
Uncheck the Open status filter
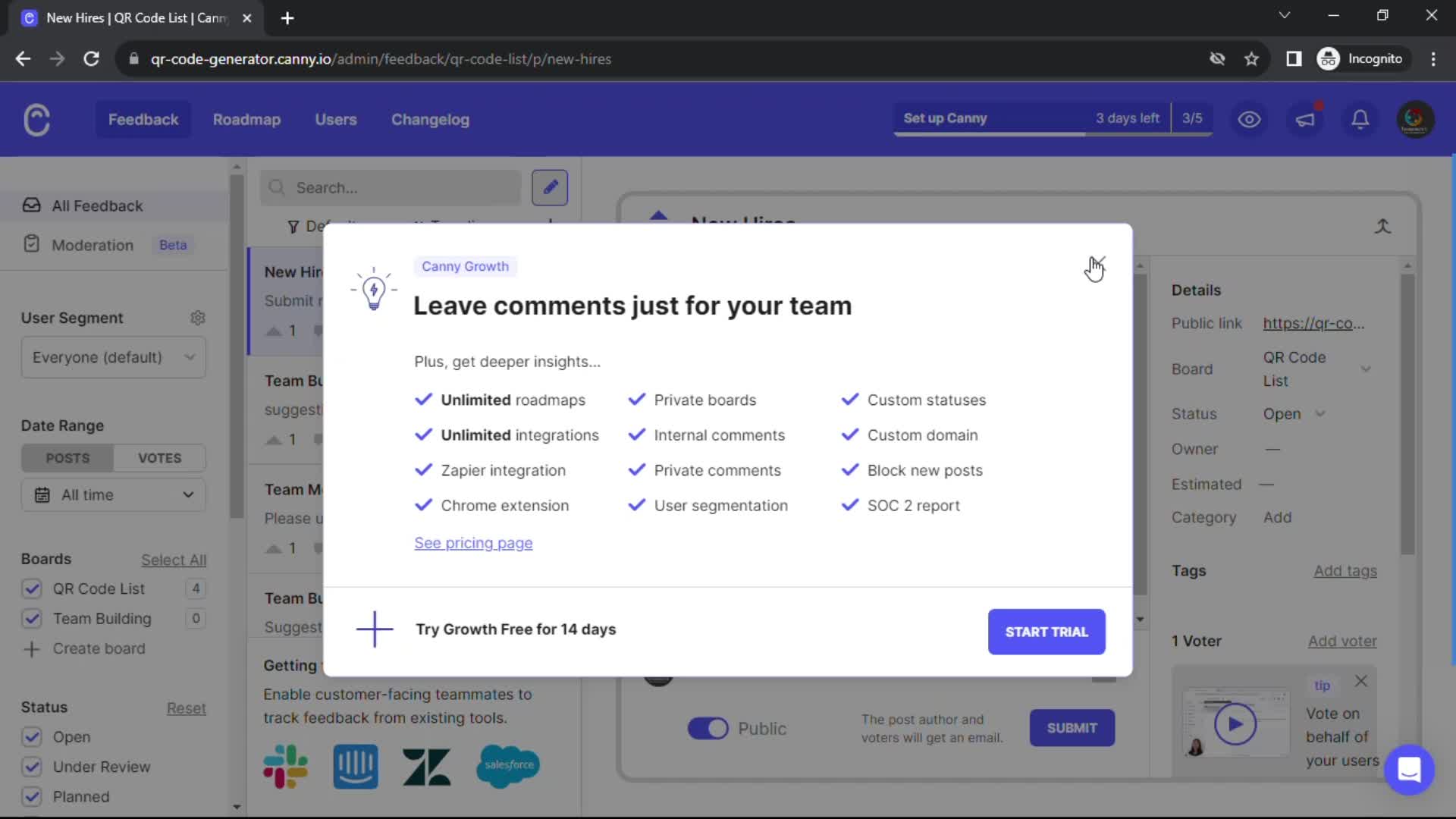click(32, 736)
